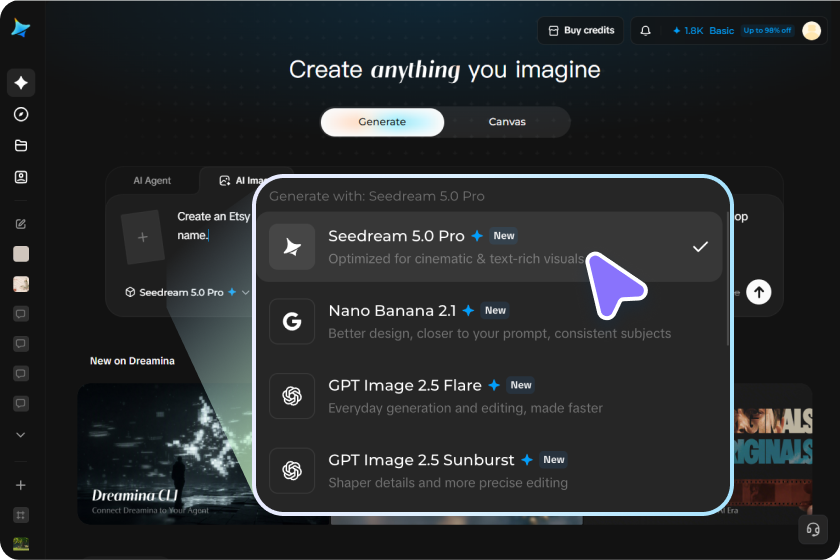Click the OpenAI icon beside GPT Image Flare

pyautogui.click(x=292, y=396)
